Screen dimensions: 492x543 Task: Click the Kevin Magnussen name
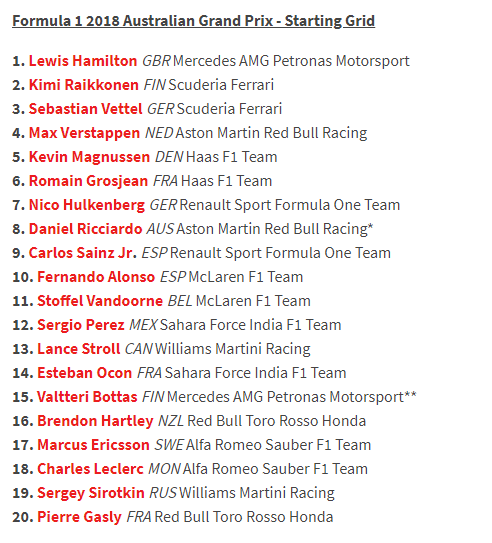(89, 157)
